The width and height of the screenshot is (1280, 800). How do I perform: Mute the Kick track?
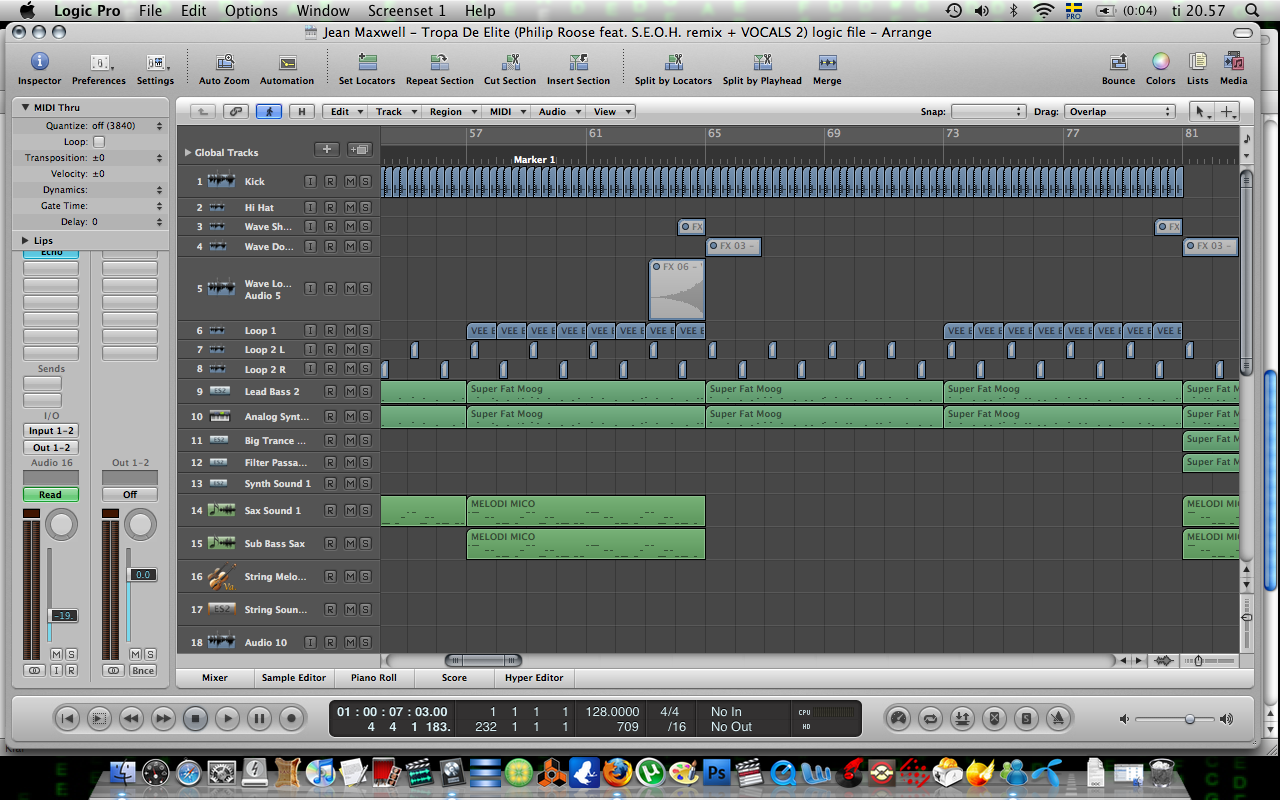(350, 181)
